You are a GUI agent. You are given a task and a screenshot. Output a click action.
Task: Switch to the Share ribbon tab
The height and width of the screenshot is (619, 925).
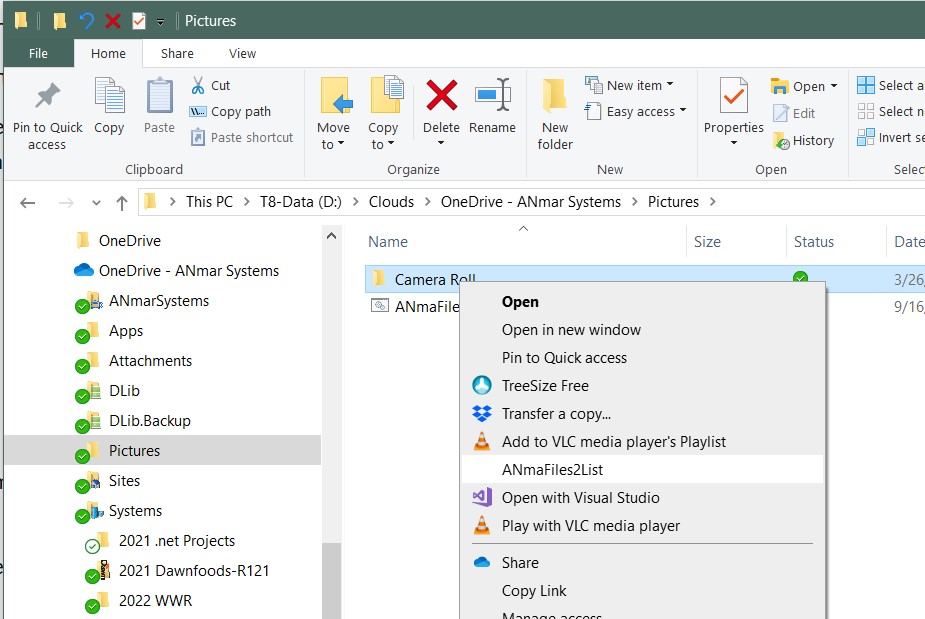pyautogui.click(x=177, y=54)
